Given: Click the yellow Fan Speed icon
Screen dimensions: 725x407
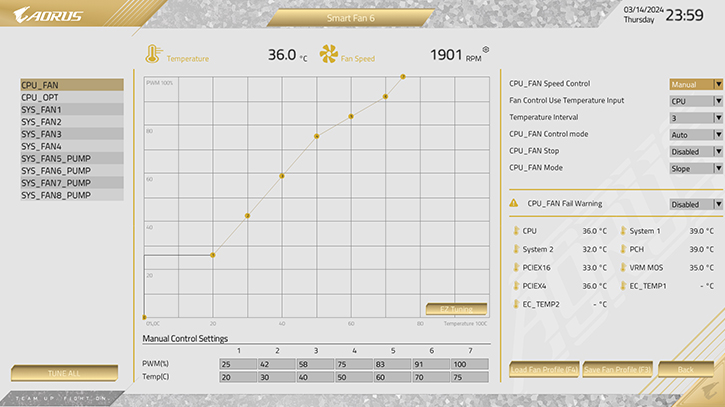Looking at the screenshot, I should coord(328,54).
